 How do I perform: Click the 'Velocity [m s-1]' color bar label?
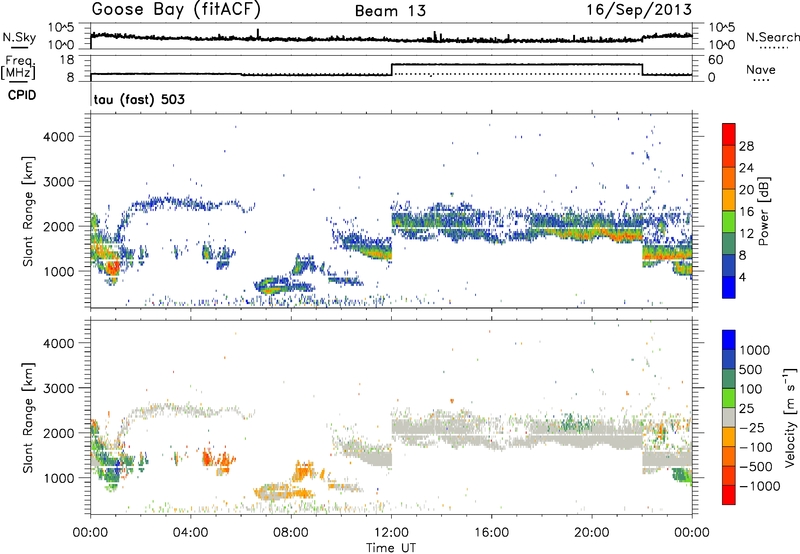[790, 417]
